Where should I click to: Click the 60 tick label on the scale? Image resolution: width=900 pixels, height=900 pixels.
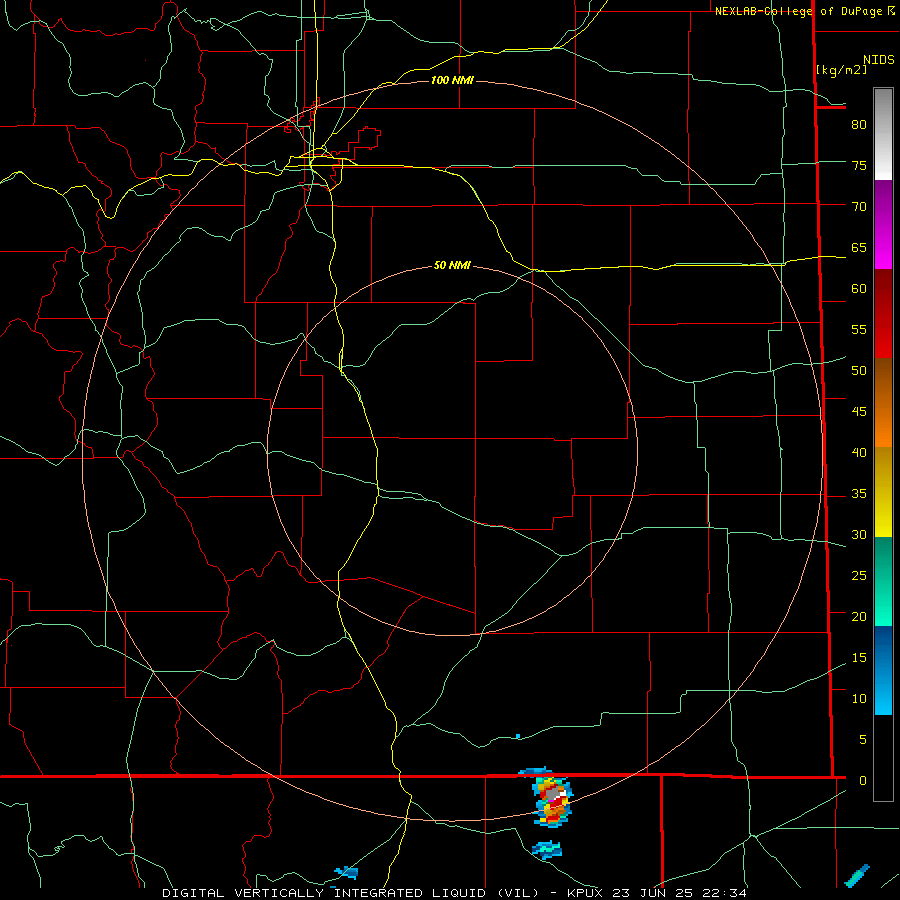(x=859, y=289)
